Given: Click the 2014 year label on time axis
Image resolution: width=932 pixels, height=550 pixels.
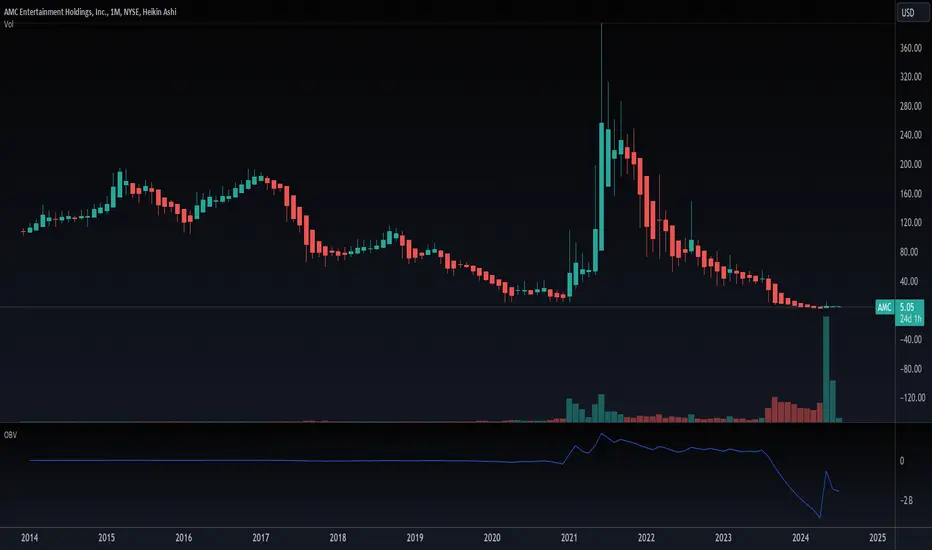Looking at the screenshot, I should click(29, 538).
